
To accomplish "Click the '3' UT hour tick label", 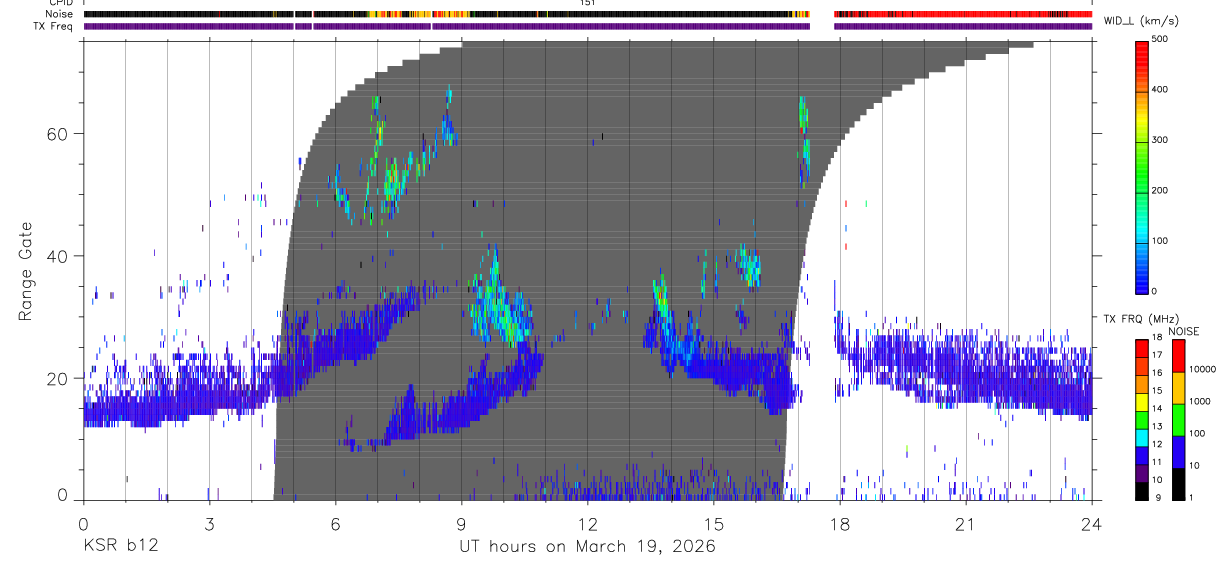I will 209,524.
